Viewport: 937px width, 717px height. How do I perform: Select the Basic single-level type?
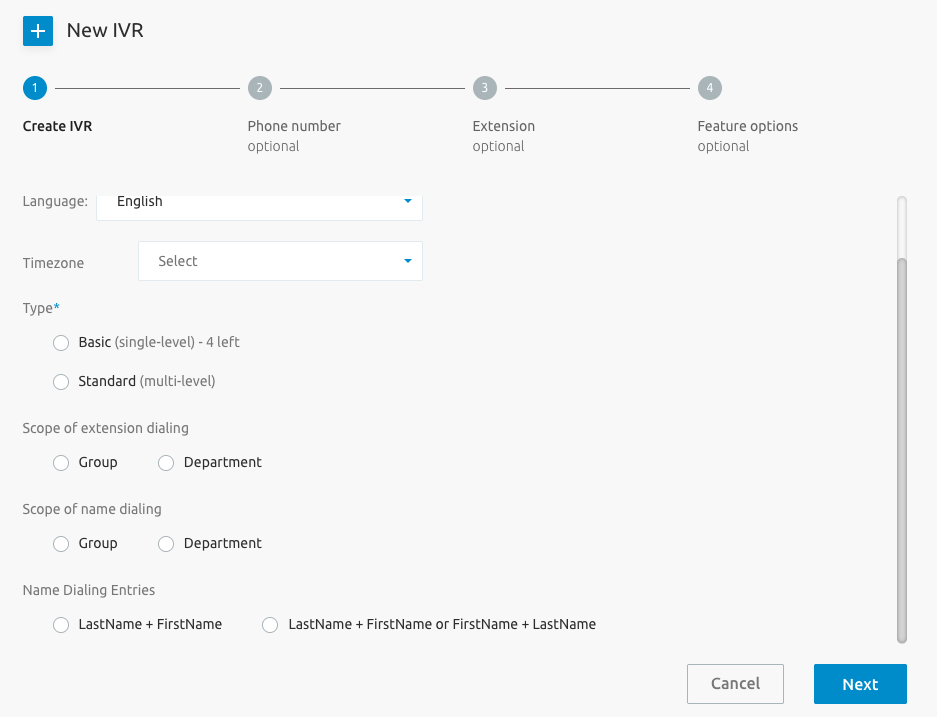(x=61, y=343)
